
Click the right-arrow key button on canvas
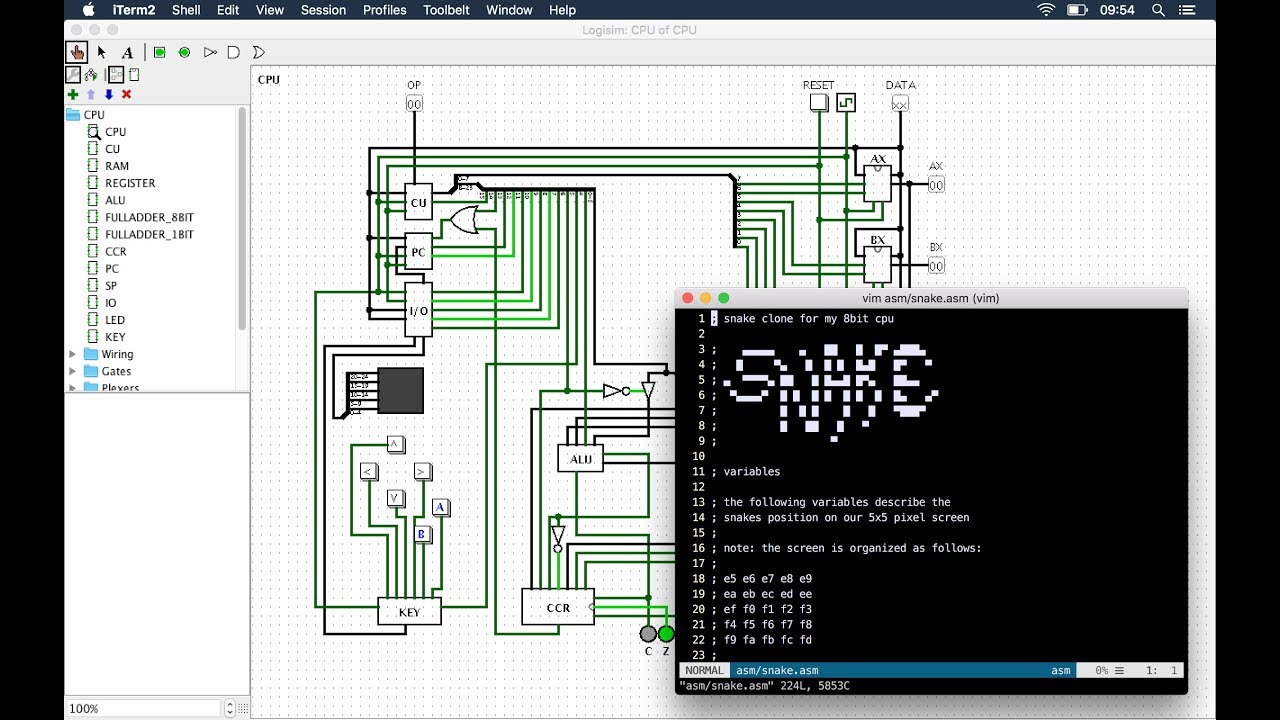(422, 471)
